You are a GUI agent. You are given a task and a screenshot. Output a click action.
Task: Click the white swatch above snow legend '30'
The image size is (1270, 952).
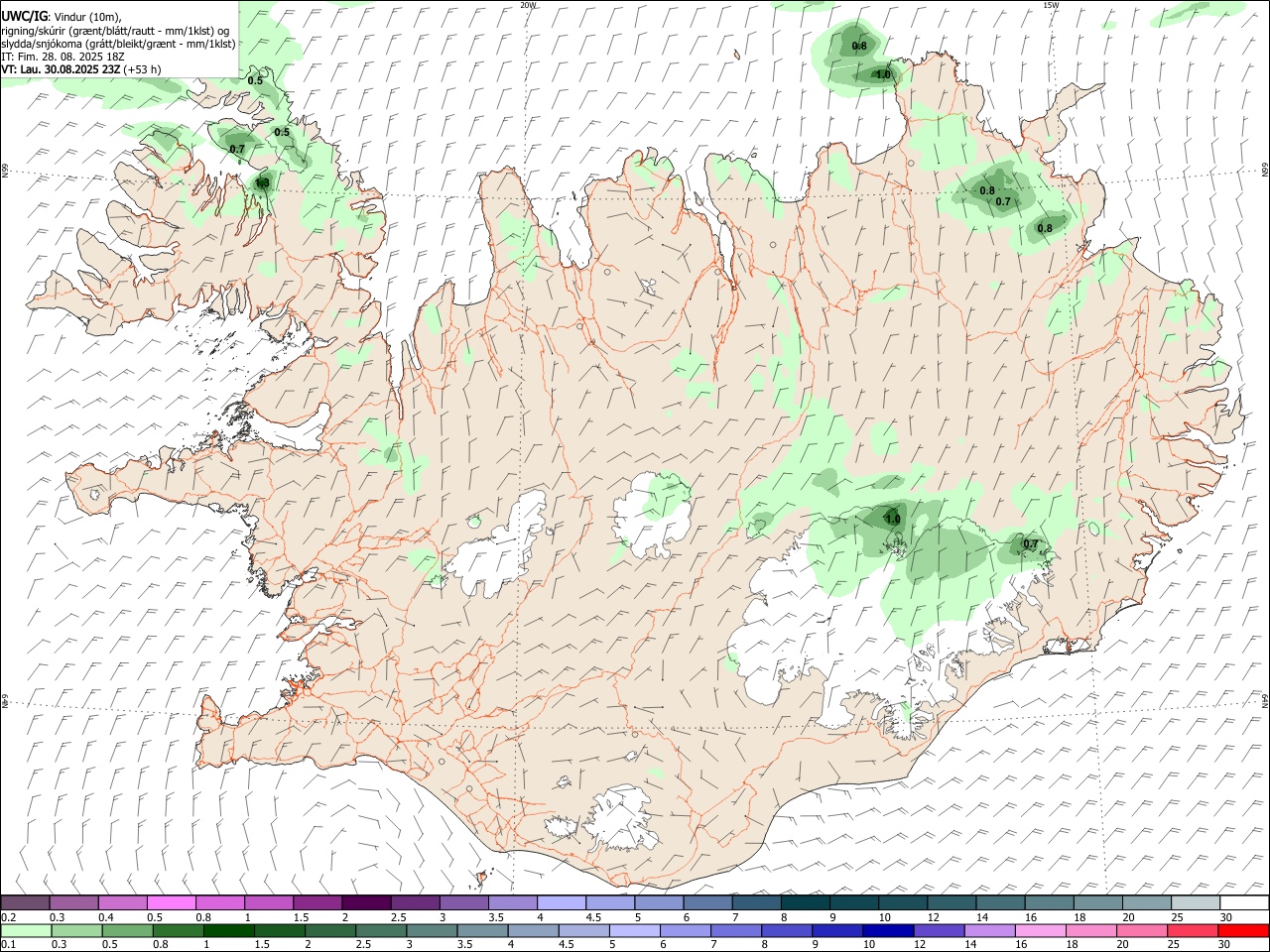pos(1243,902)
